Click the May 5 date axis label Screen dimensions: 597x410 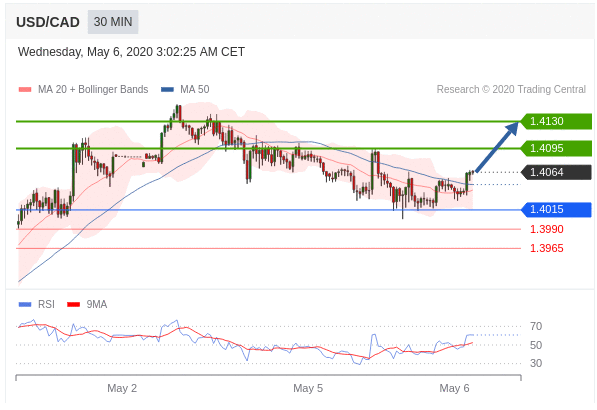tap(308, 388)
